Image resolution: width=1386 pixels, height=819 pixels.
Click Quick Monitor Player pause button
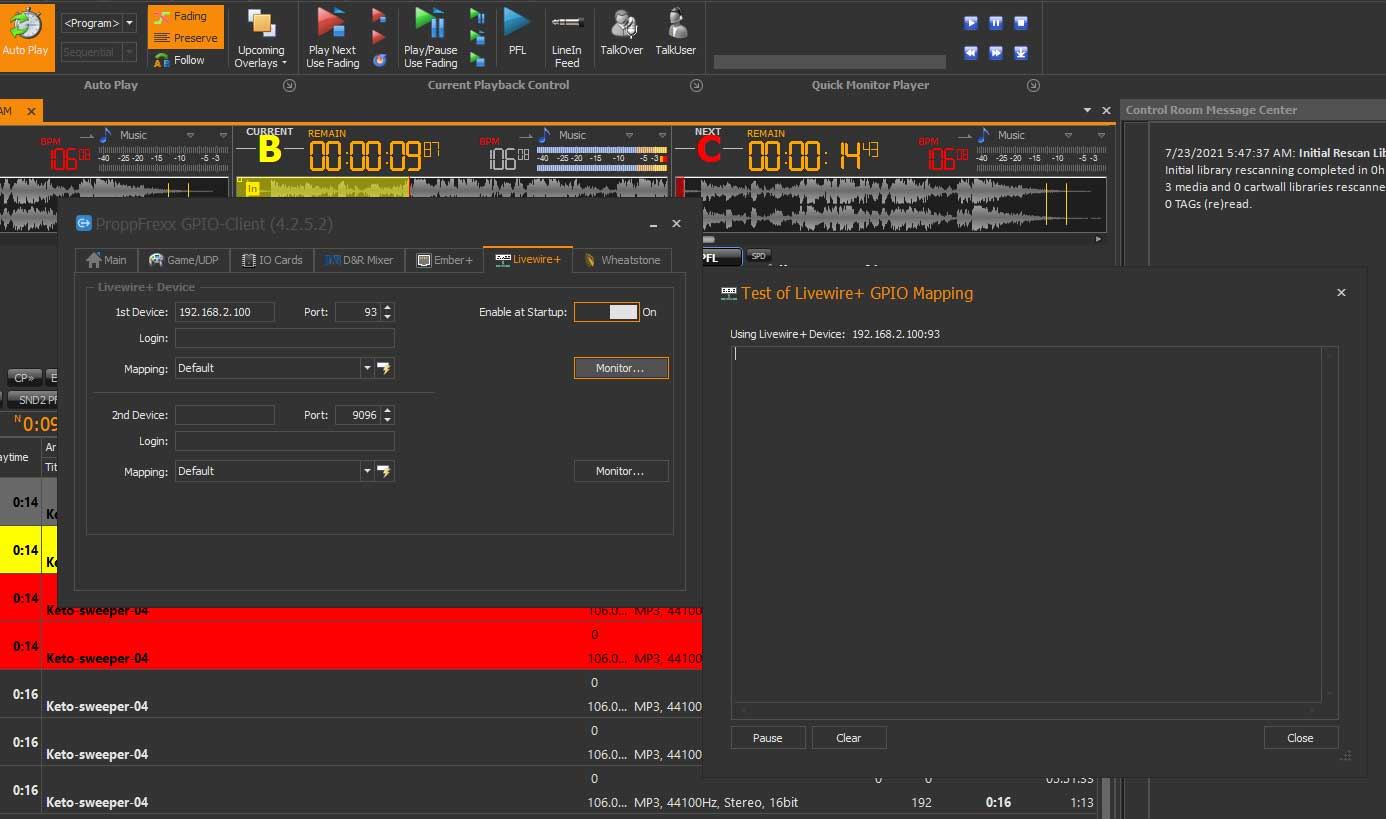(996, 23)
